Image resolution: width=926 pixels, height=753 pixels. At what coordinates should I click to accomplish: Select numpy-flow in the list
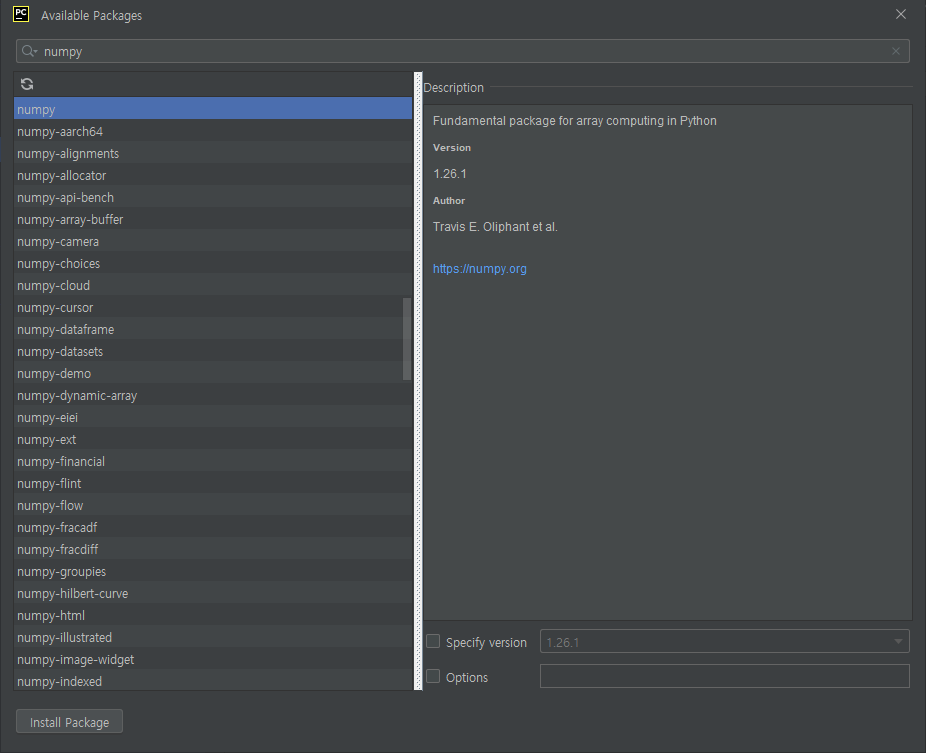[x=213, y=506]
